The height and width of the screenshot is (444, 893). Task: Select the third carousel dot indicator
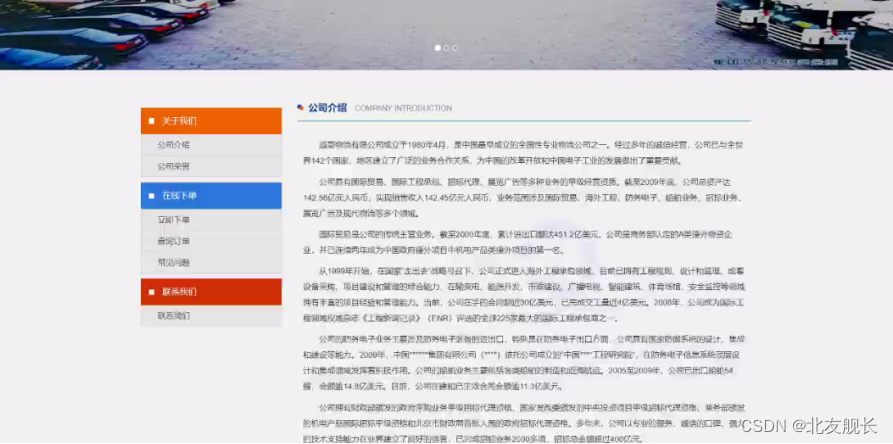pyautogui.click(x=454, y=48)
